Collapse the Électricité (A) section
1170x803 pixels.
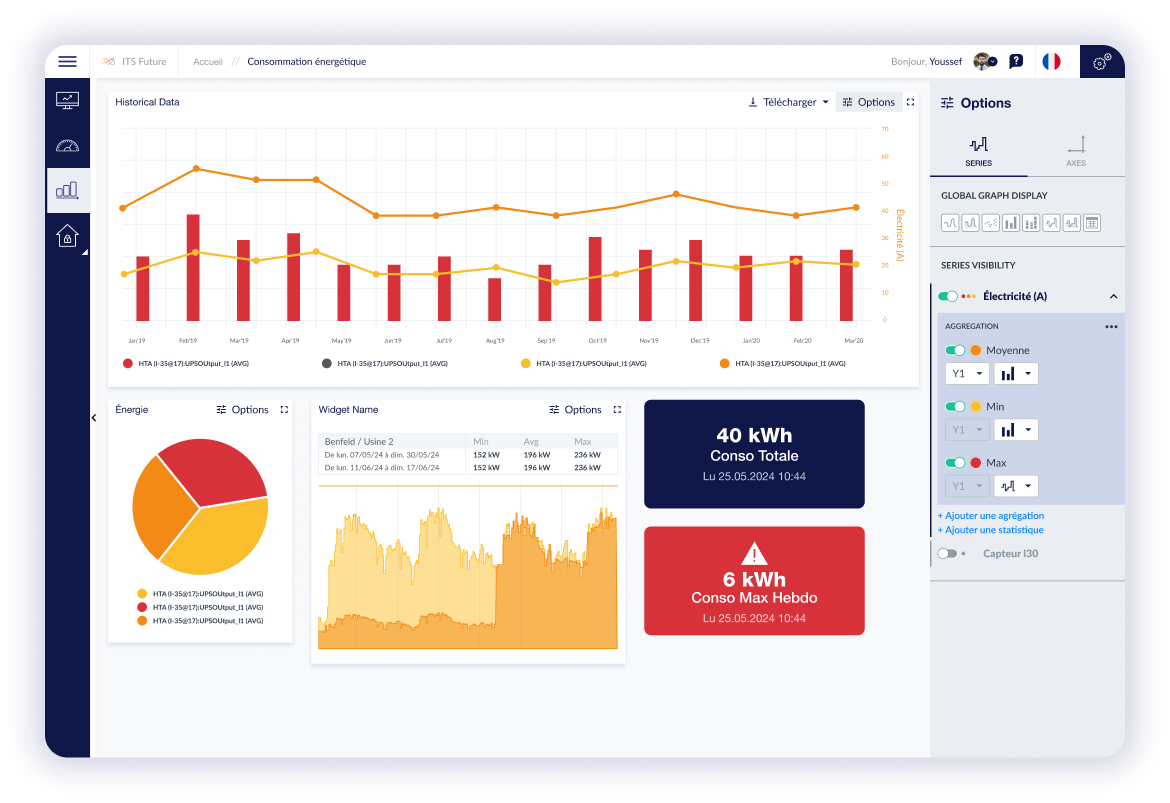click(1113, 297)
